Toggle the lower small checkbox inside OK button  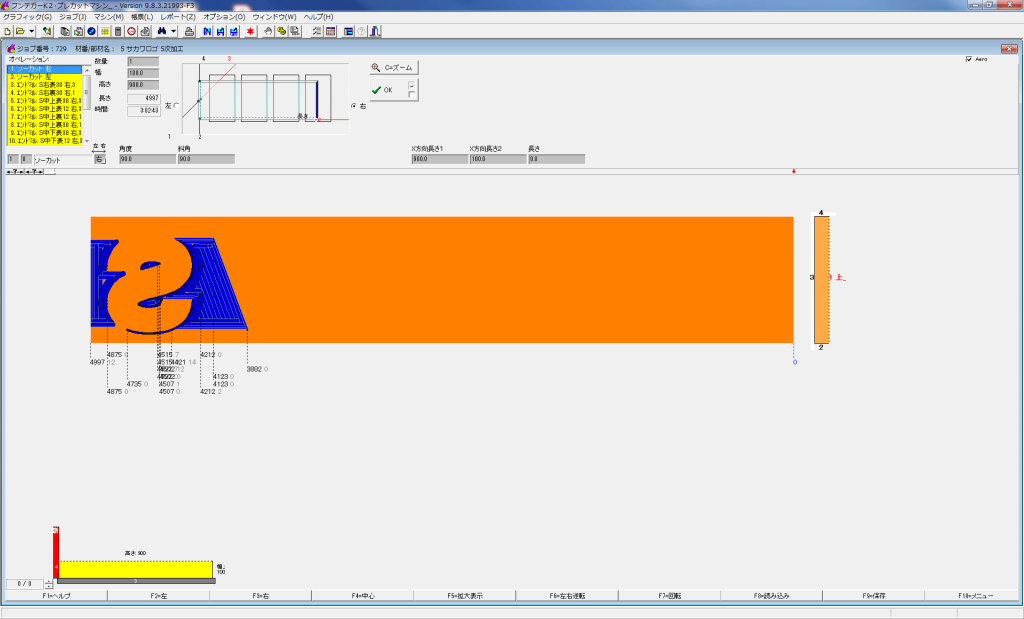click(411, 95)
